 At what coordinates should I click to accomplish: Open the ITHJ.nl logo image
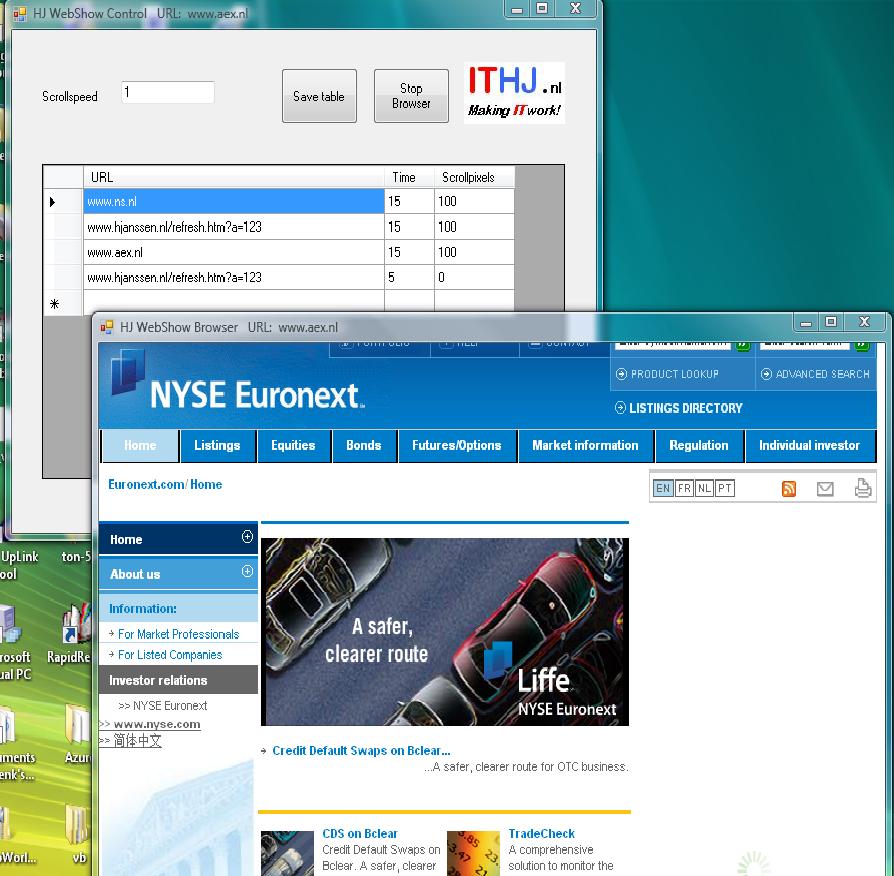tap(514, 92)
